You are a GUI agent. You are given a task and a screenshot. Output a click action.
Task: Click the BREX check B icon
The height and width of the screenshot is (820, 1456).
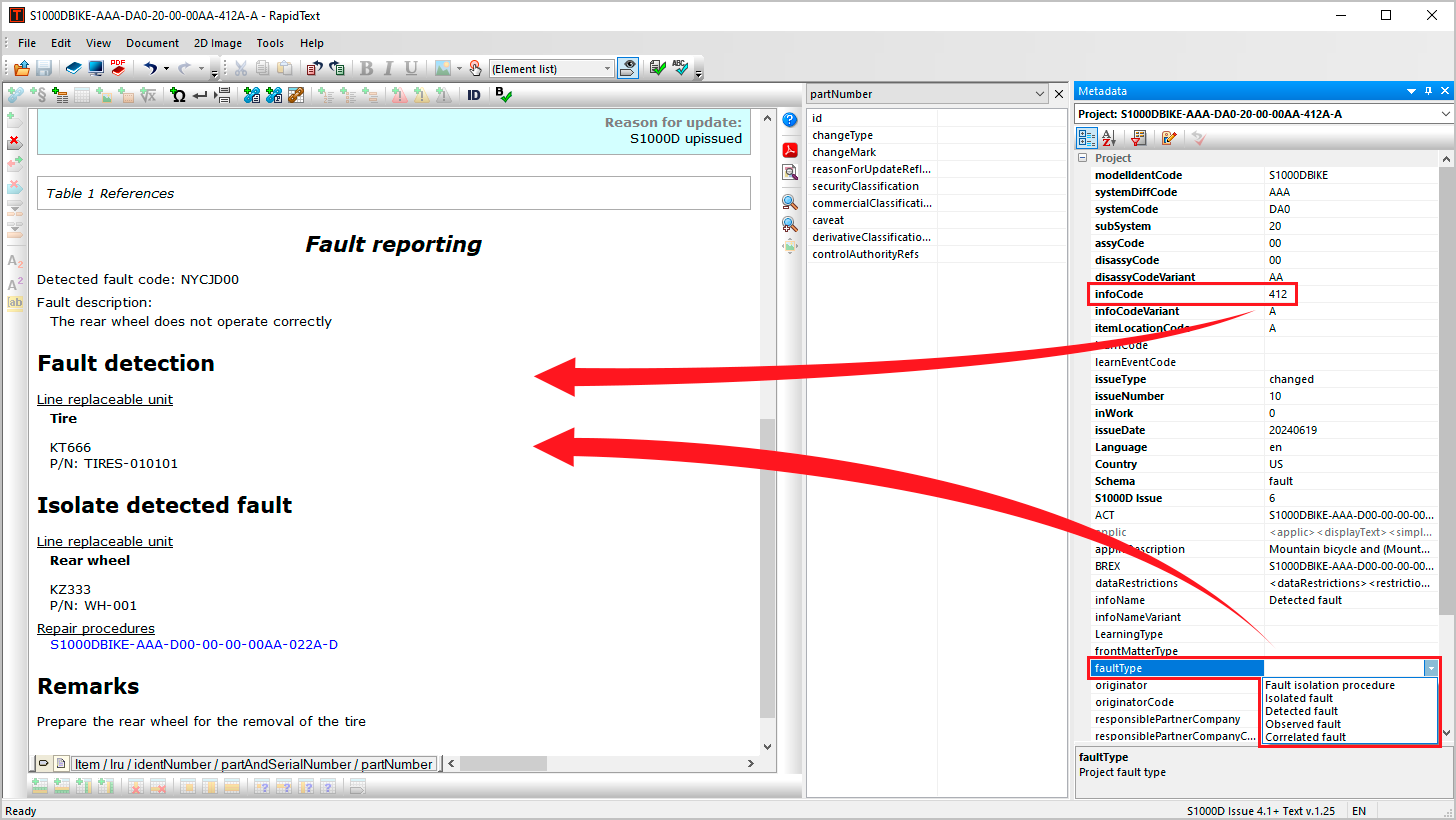pyautogui.click(x=503, y=95)
